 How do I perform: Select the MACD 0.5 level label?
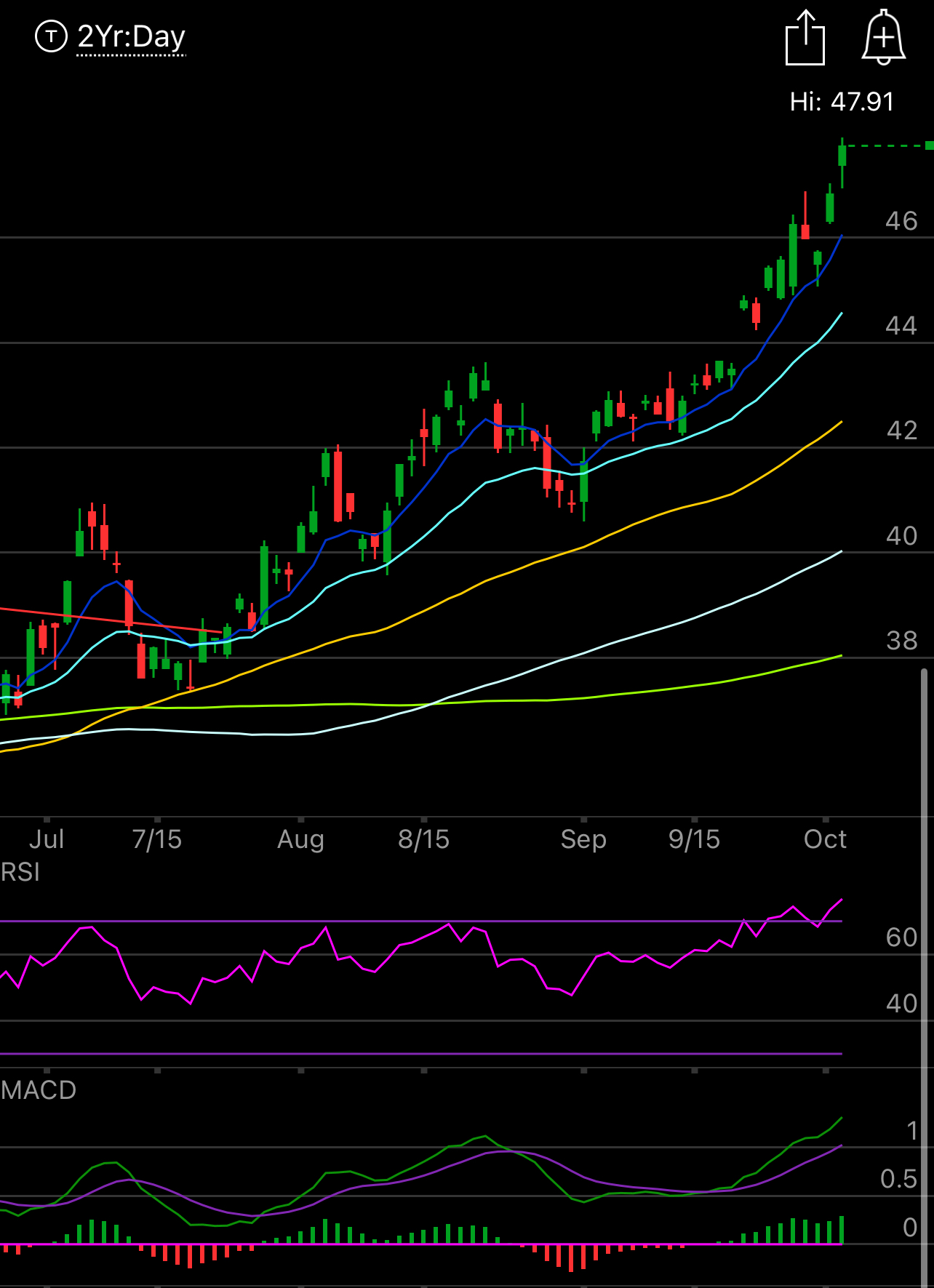pos(899,1179)
